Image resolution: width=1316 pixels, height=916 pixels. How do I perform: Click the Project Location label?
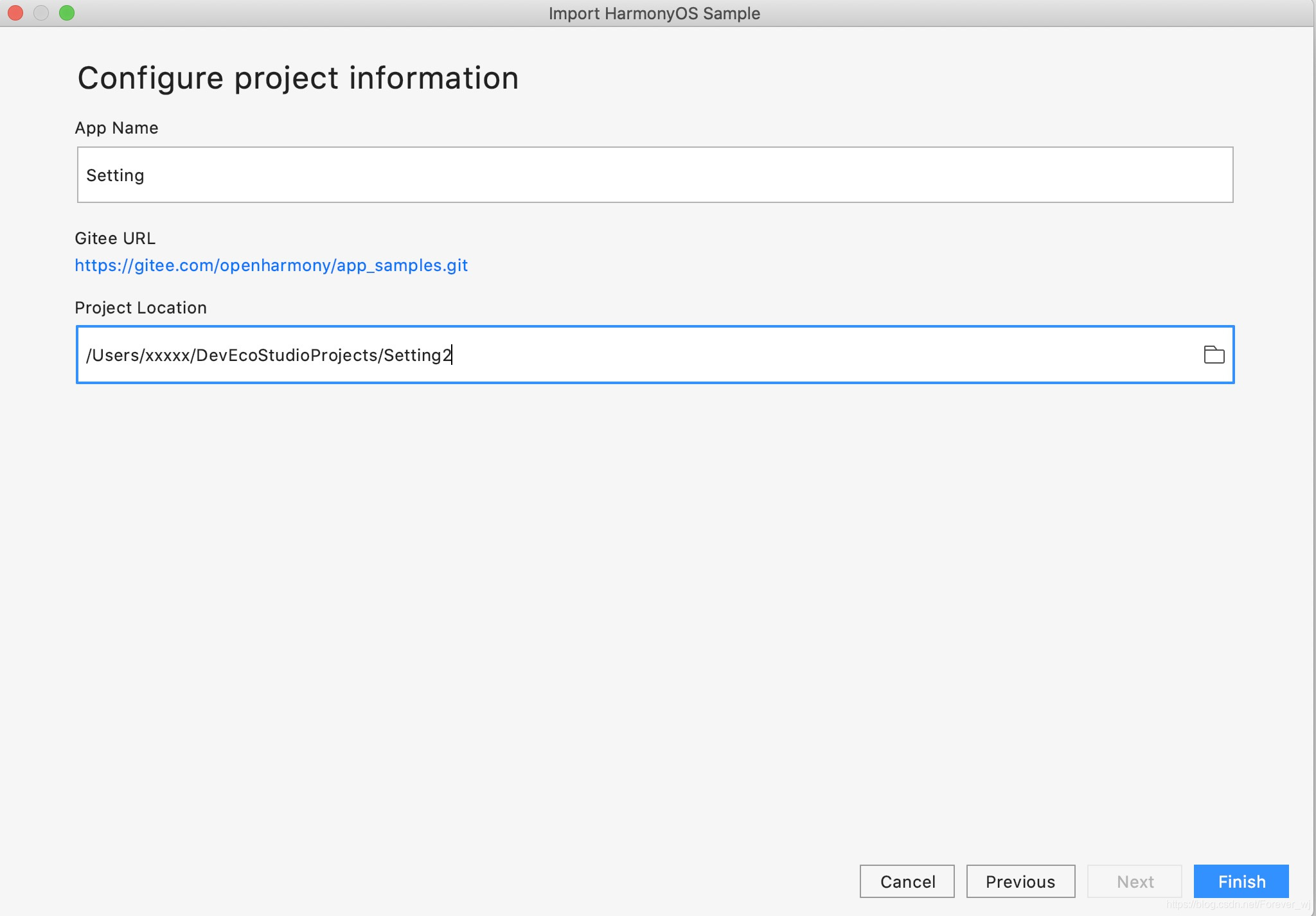click(x=141, y=308)
